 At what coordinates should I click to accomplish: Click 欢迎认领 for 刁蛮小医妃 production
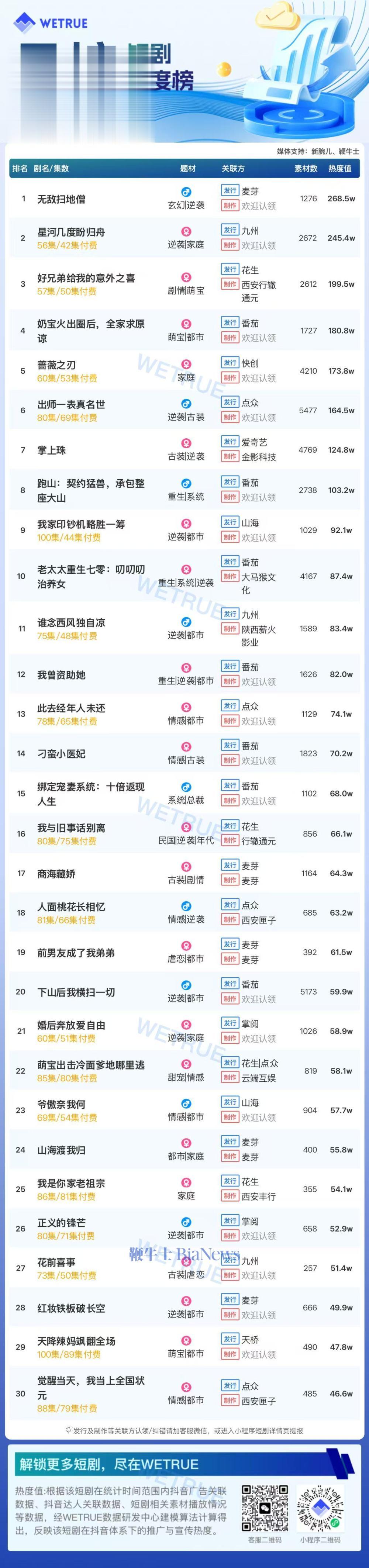click(258, 760)
